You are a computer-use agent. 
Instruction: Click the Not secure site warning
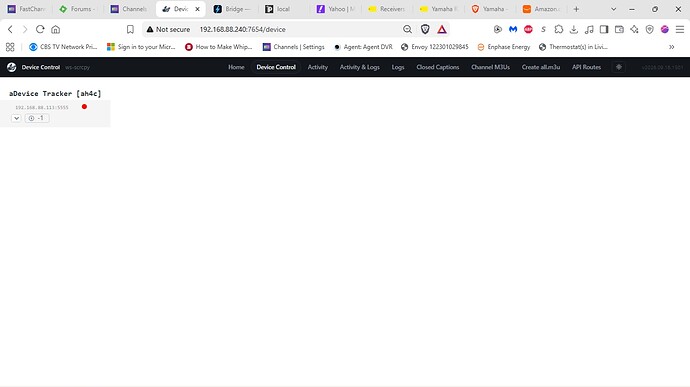pos(169,29)
